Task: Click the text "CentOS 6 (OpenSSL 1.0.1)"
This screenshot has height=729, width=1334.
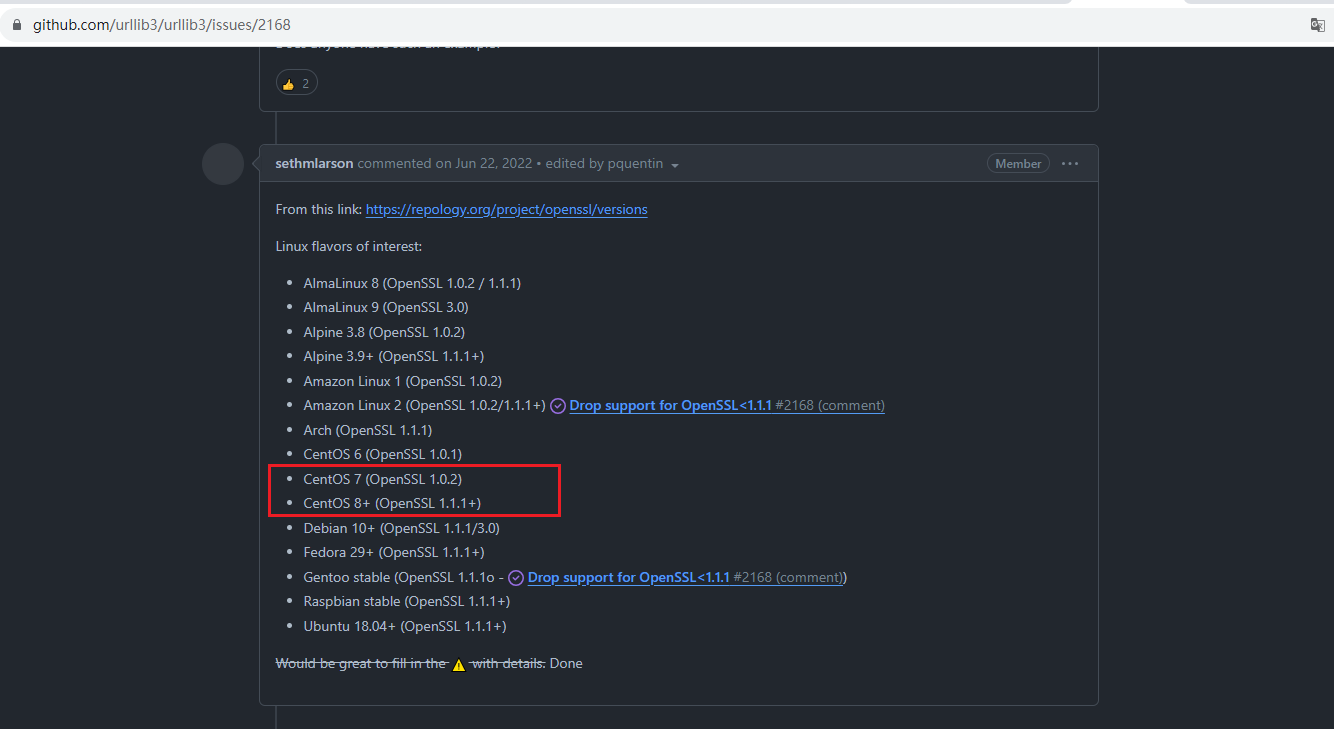Action: click(x=383, y=455)
